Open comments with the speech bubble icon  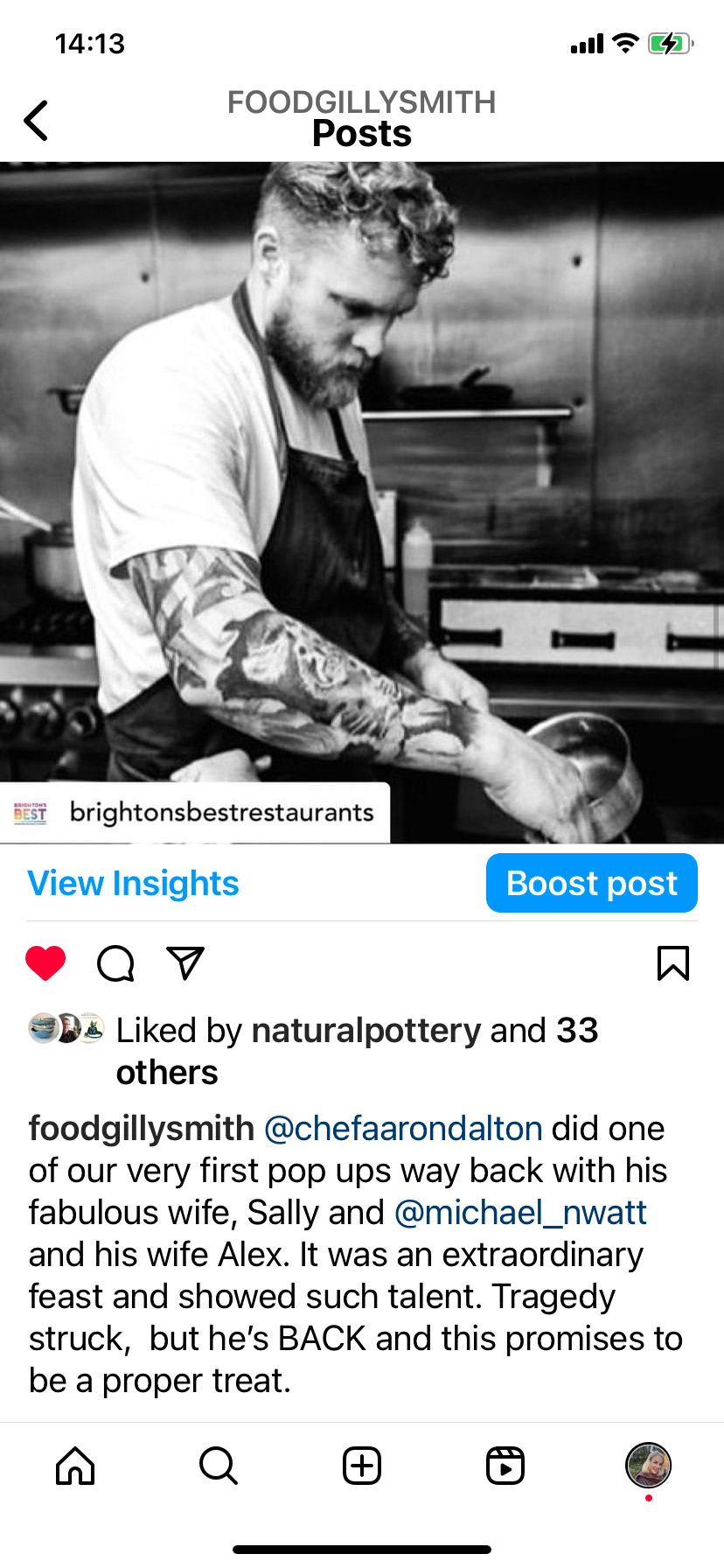coord(115,963)
